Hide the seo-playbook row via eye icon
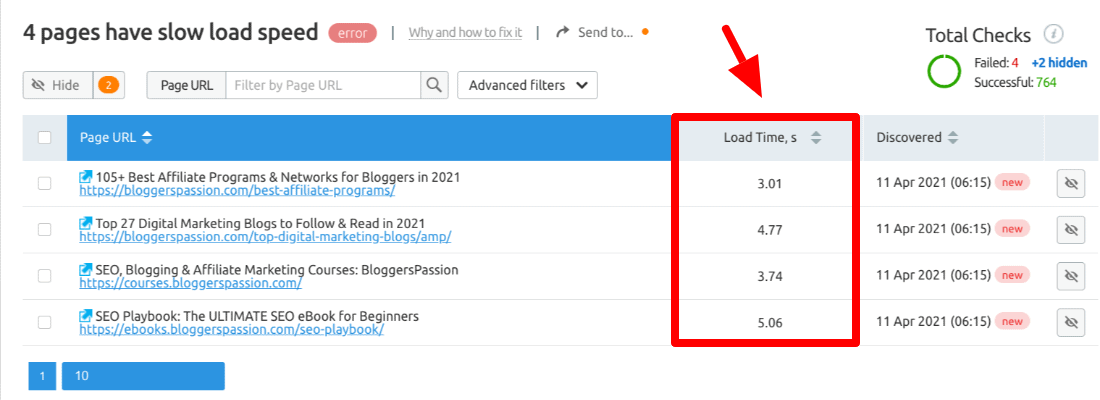1100x400 pixels. pyautogui.click(x=1071, y=323)
